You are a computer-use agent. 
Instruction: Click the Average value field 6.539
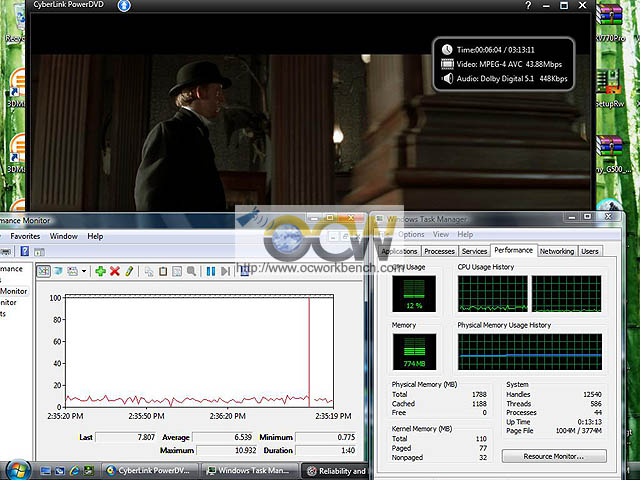click(223, 437)
